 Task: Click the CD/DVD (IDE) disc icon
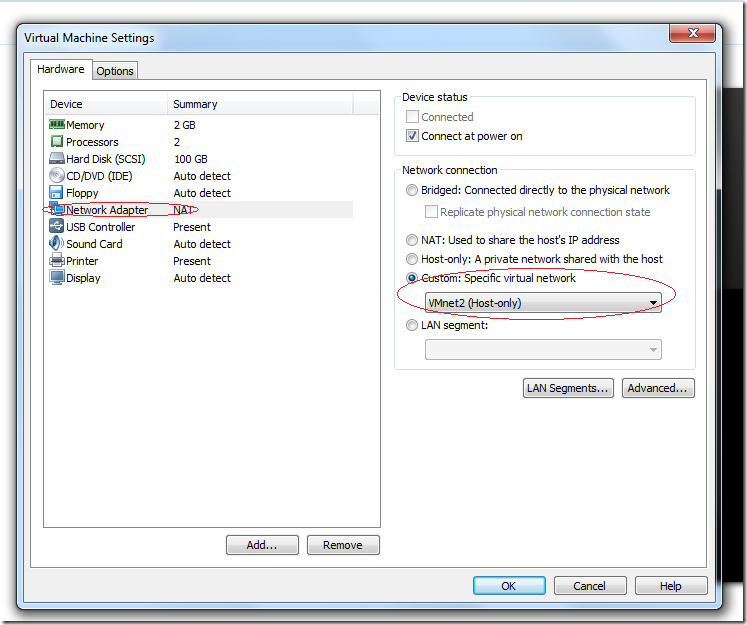pyautogui.click(x=57, y=176)
